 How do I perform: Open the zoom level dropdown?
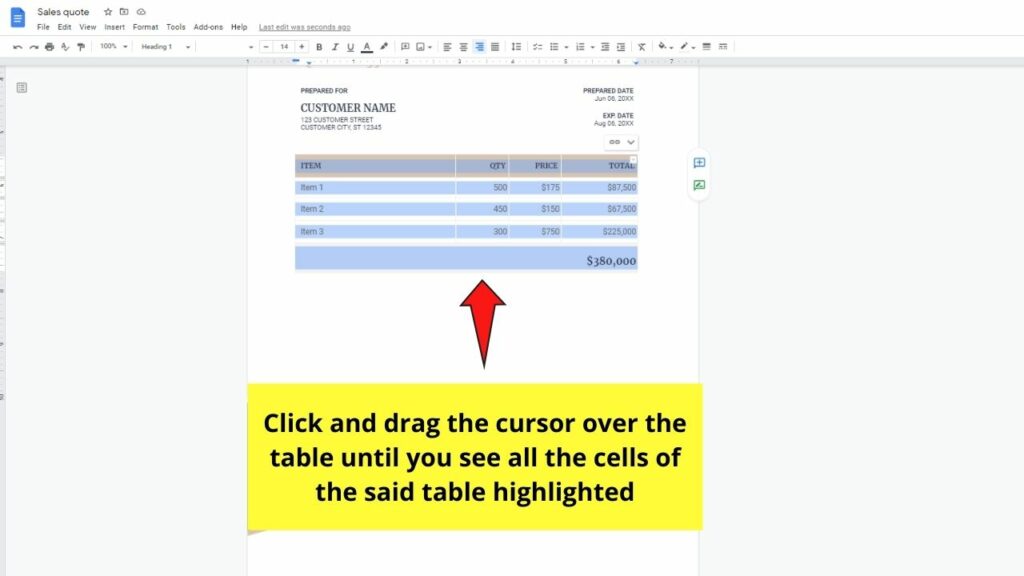pyautogui.click(x=110, y=46)
